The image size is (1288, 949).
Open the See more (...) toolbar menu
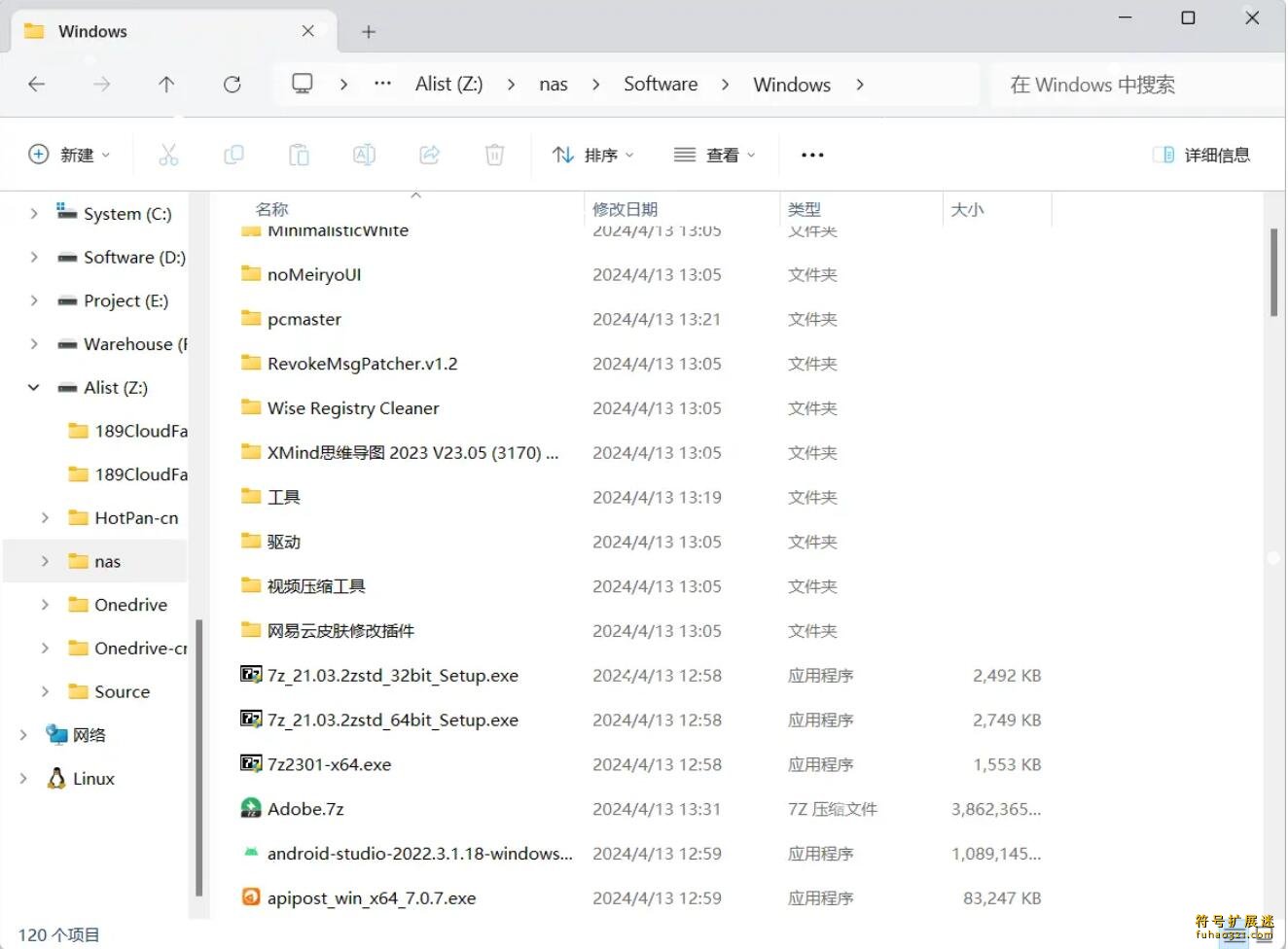[811, 154]
